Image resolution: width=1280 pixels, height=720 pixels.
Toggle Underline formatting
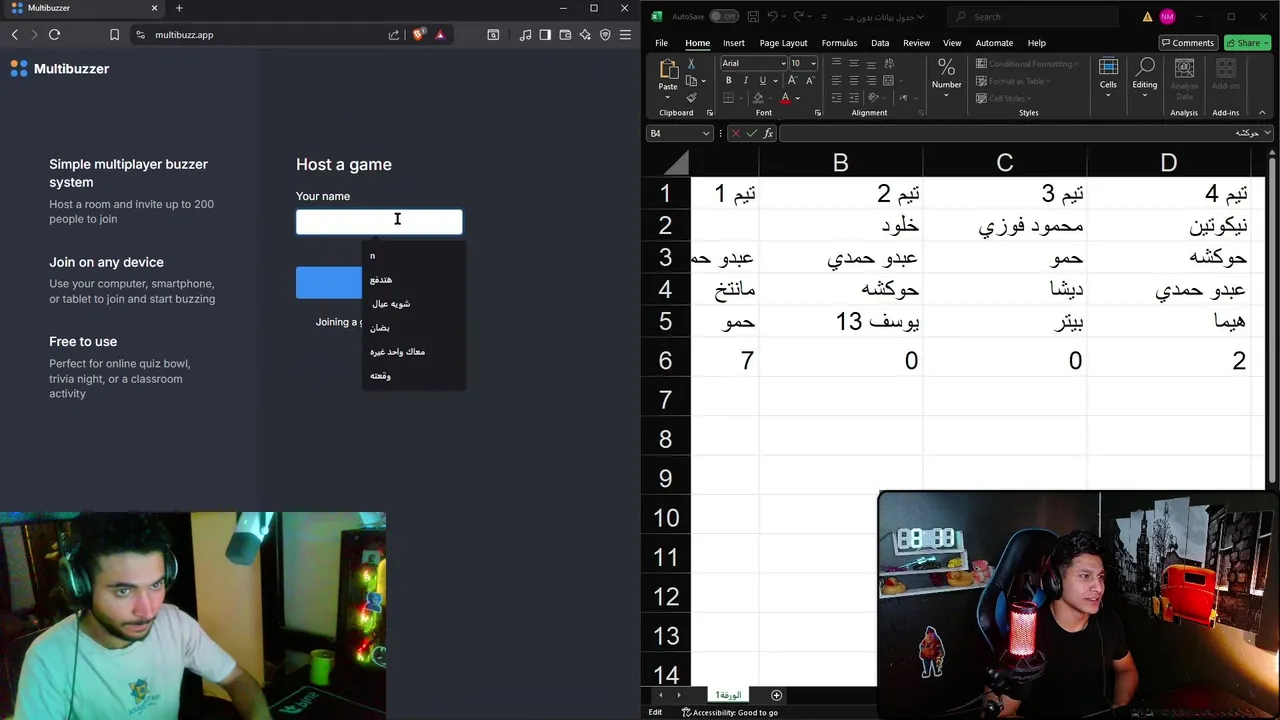pyautogui.click(x=762, y=81)
